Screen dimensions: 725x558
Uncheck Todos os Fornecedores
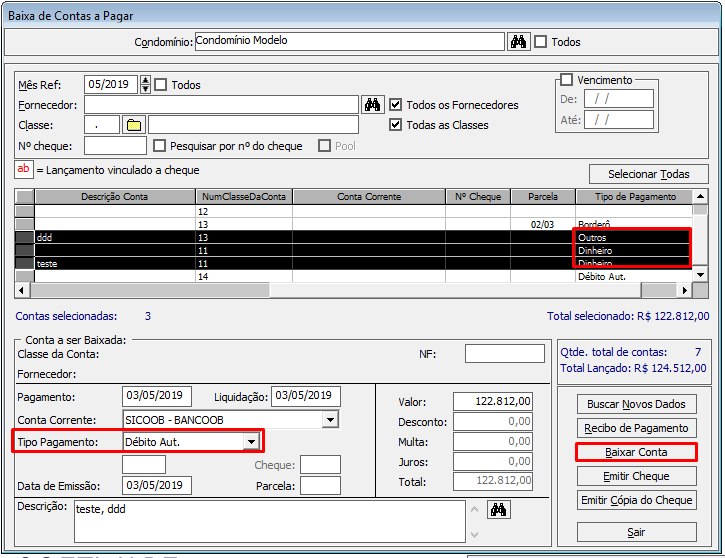pos(395,105)
